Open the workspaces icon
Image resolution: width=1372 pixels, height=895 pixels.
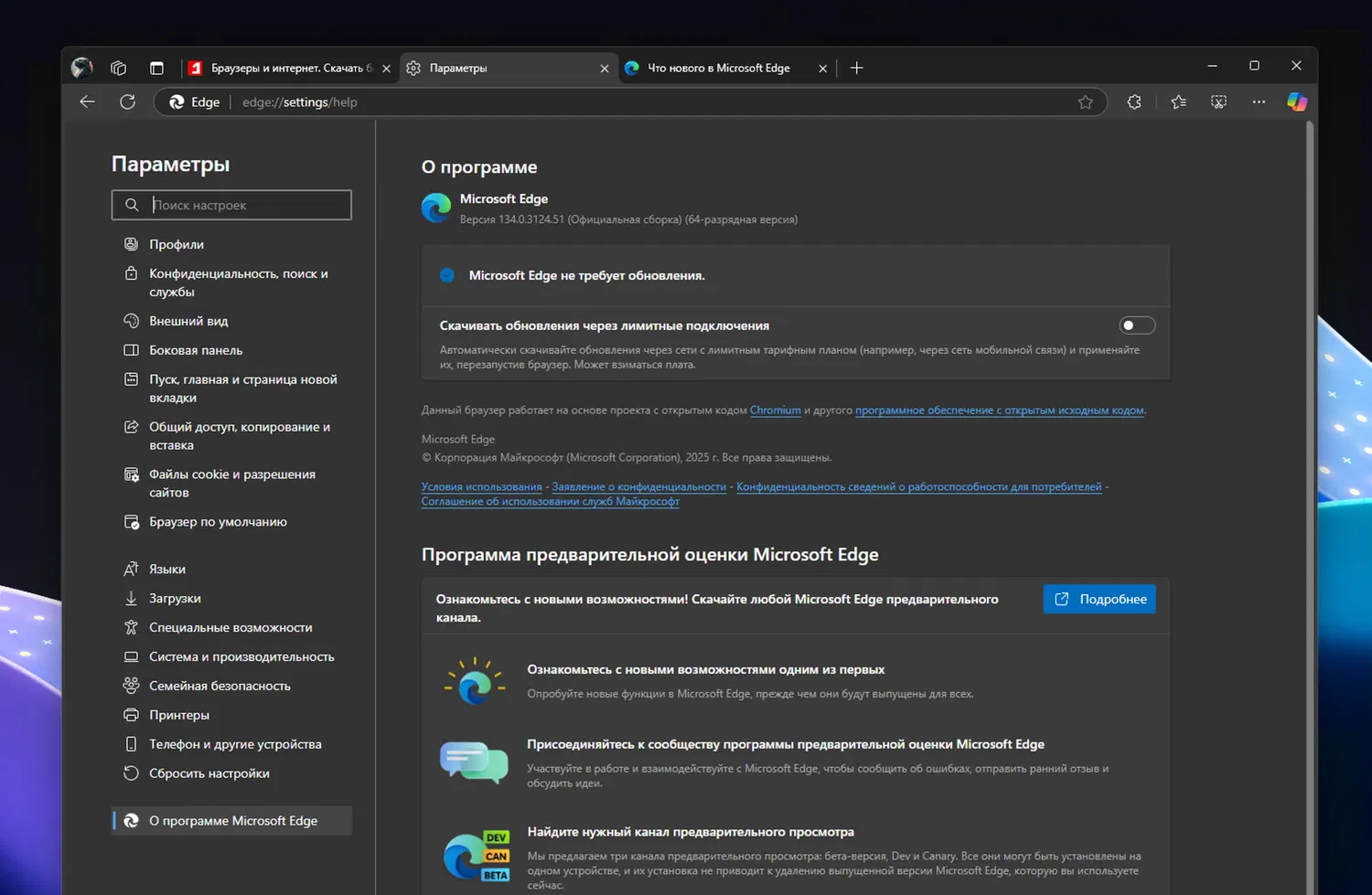pos(119,68)
